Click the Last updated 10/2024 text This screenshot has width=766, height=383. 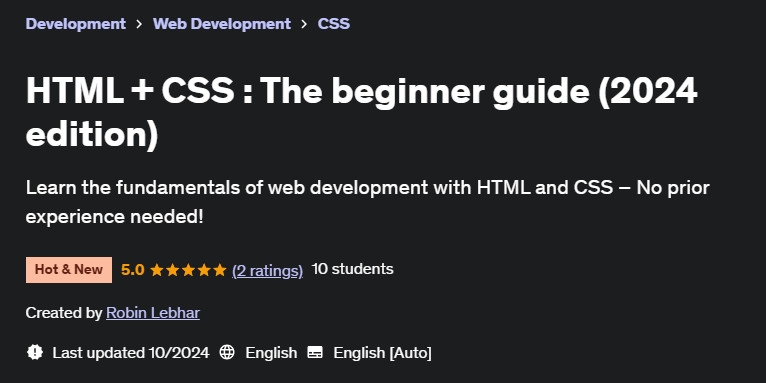click(x=131, y=353)
